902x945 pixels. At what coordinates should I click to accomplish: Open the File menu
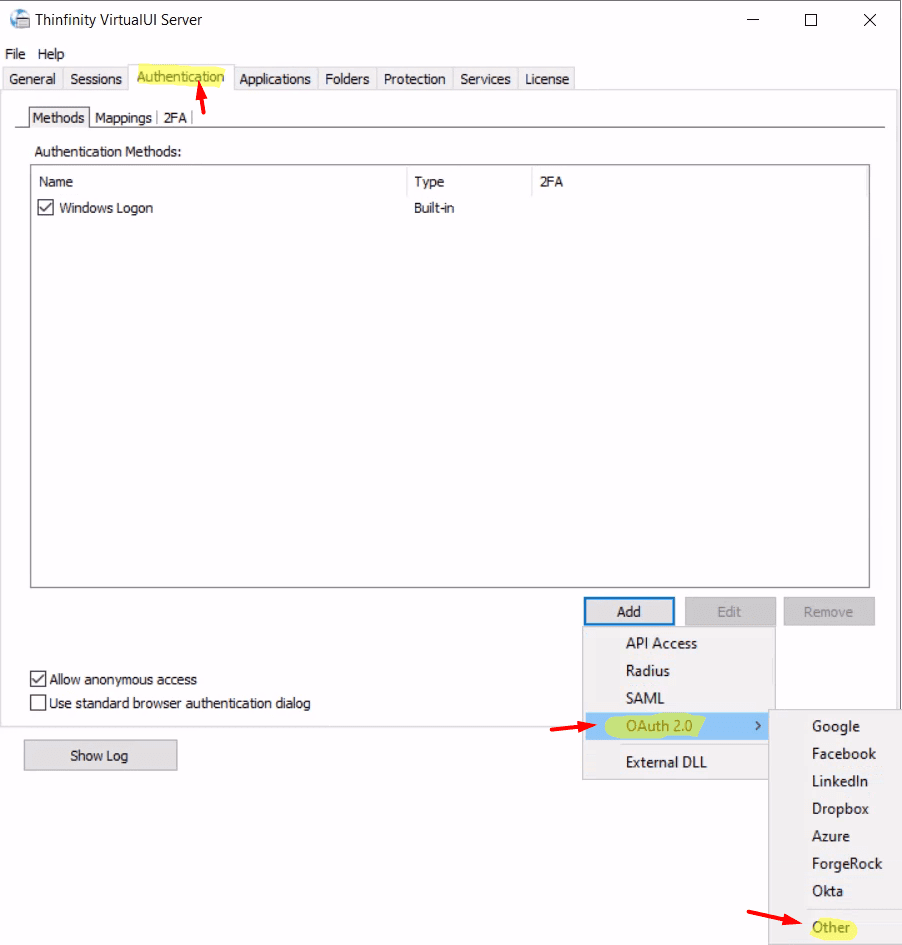[14, 53]
